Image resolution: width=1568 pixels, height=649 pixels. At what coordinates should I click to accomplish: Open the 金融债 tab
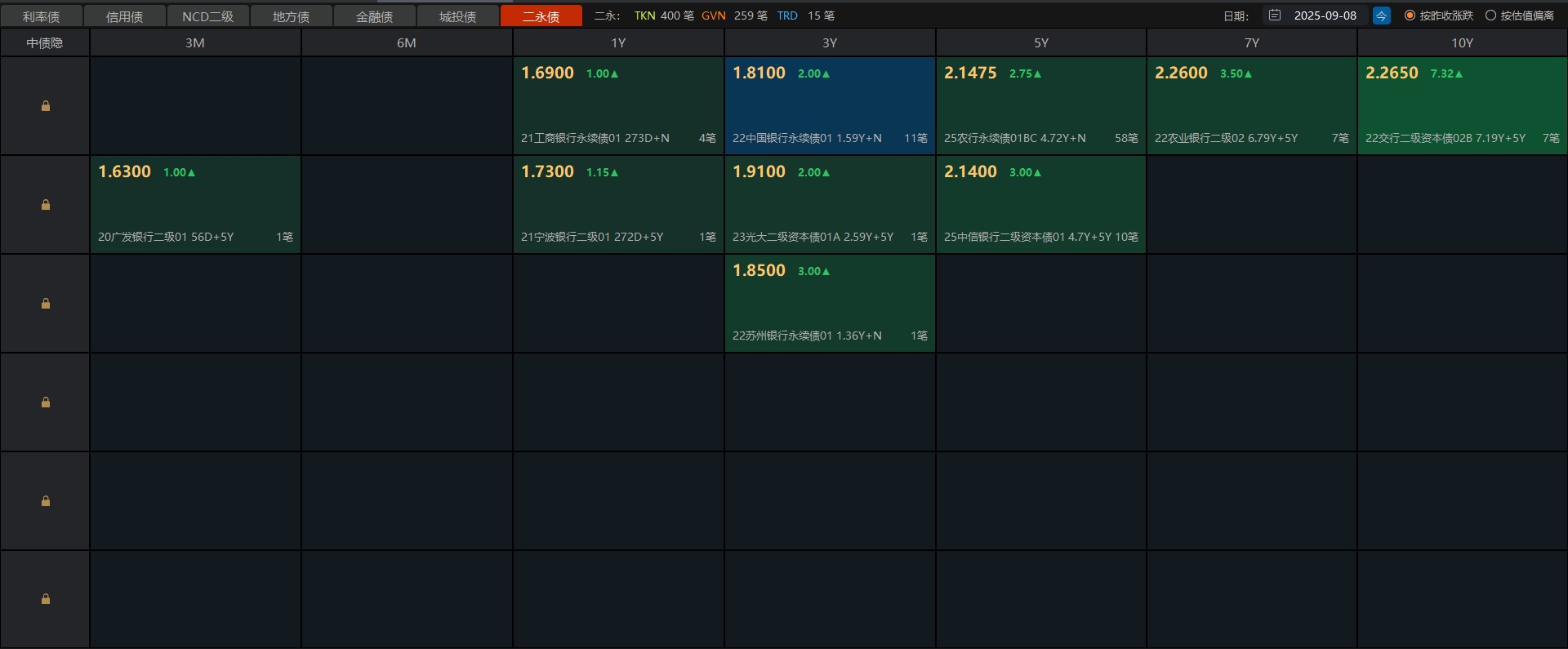(375, 16)
